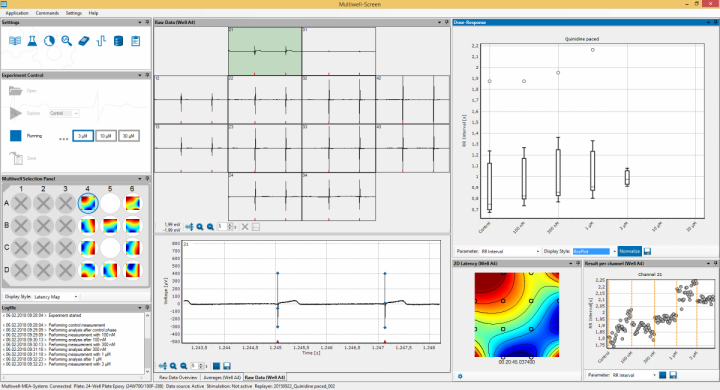Zoom in on the raw data grid
Image resolution: width=720 pixels, height=390 pixels.
[x=200, y=226]
